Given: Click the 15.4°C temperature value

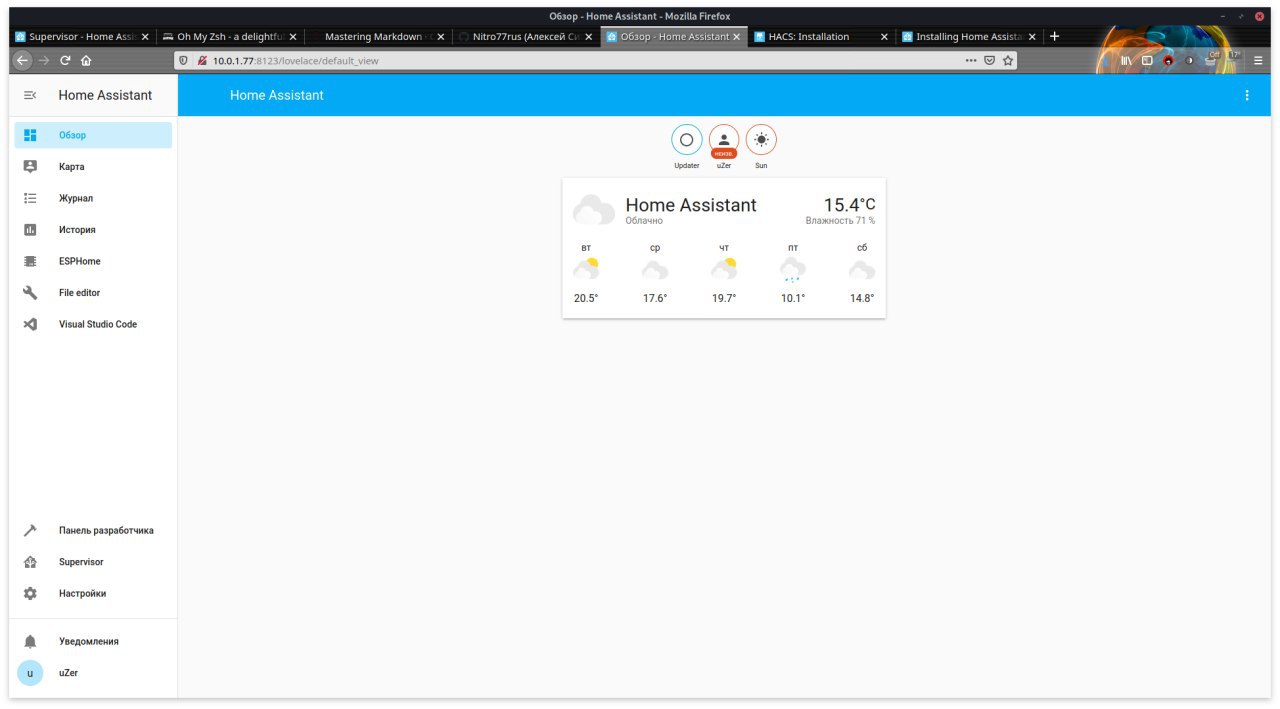Looking at the screenshot, I should pyautogui.click(x=849, y=205).
